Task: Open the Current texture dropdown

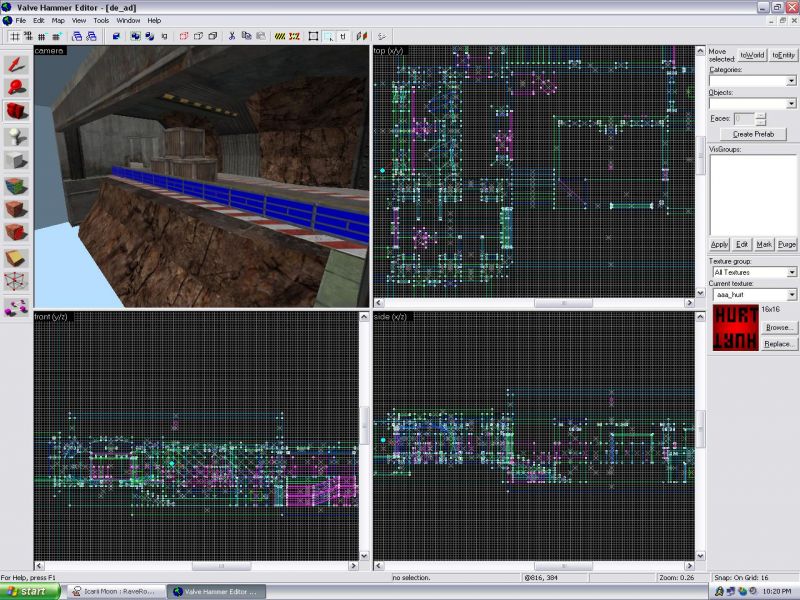Action: click(791, 295)
